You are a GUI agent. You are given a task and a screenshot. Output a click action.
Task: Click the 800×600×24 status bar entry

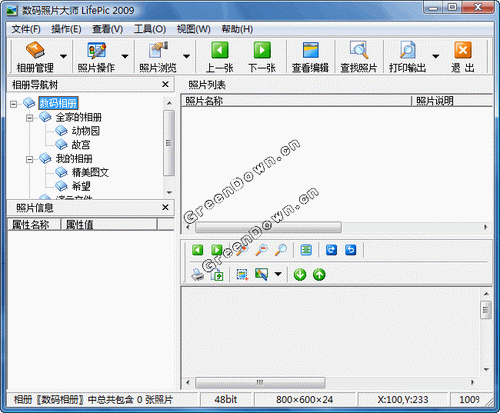coord(304,399)
